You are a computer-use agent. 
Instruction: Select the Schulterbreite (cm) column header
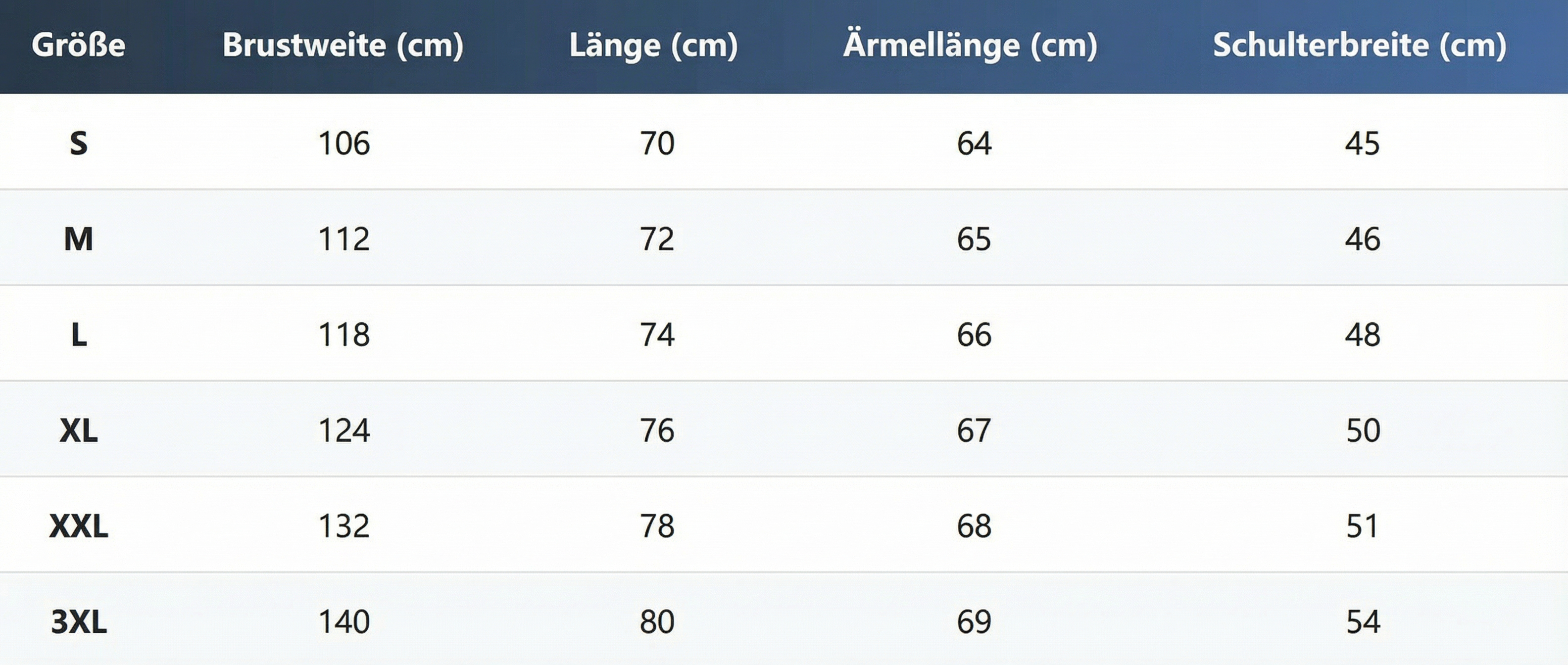[x=1359, y=45]
